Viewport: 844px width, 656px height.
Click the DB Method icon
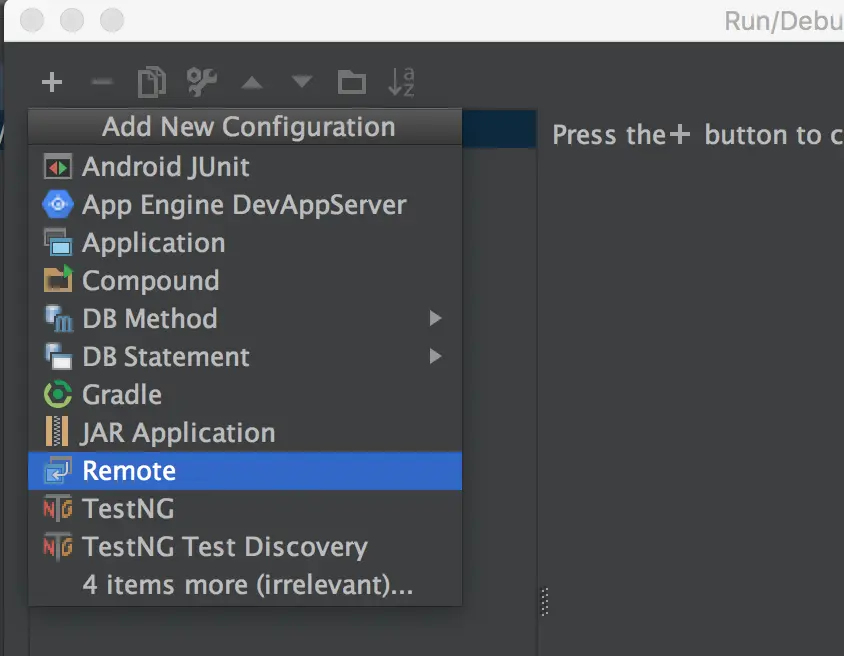coord(59,319)
